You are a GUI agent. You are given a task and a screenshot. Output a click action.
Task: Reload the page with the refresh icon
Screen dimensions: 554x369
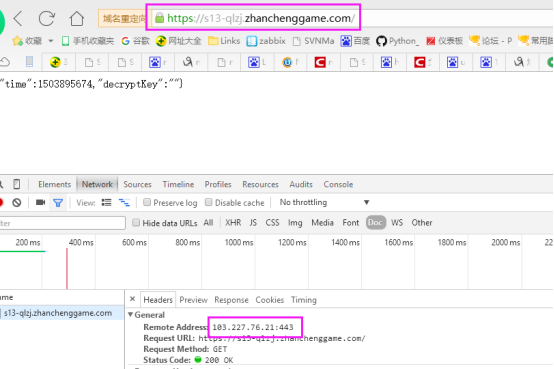coord(47,18)
